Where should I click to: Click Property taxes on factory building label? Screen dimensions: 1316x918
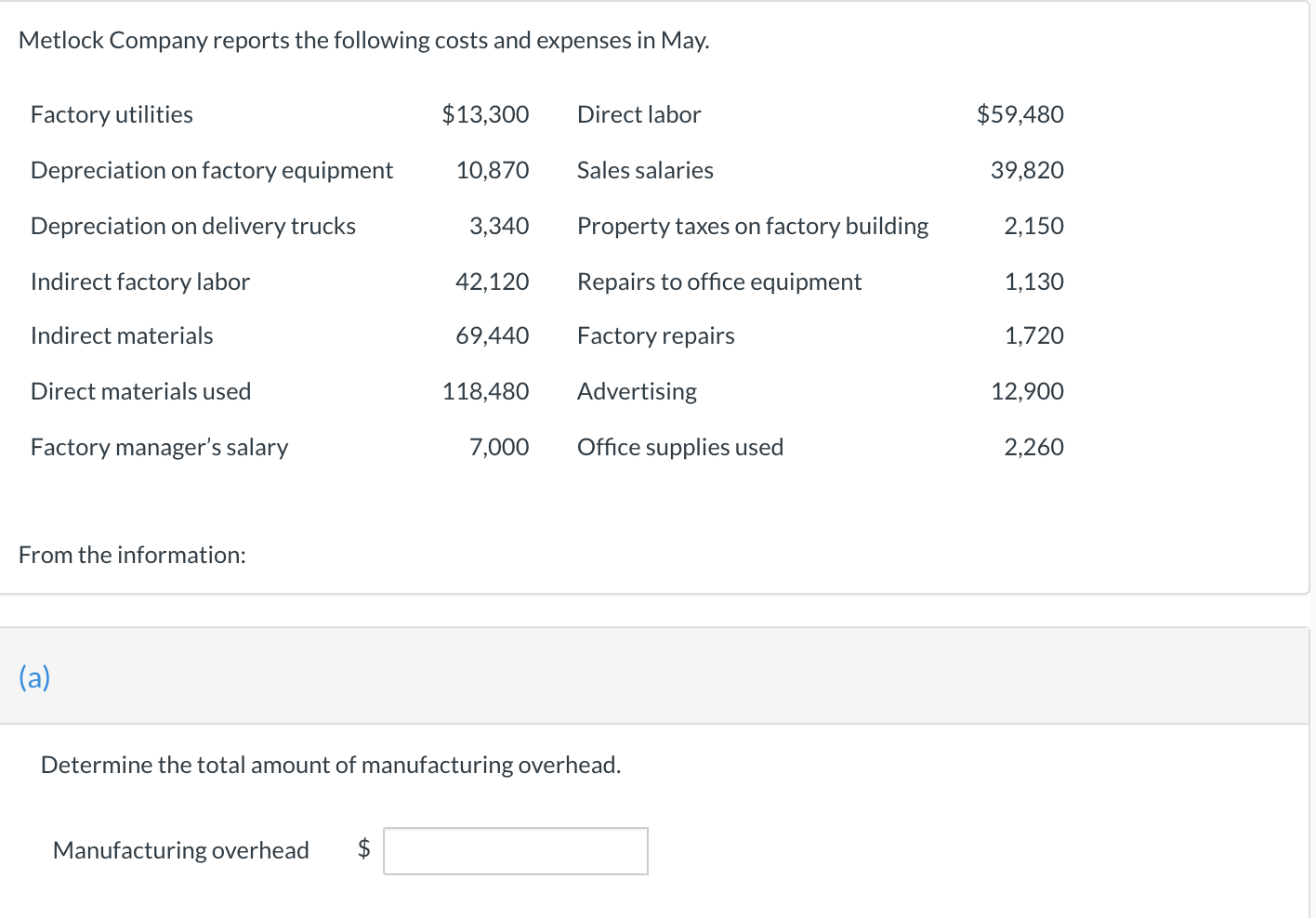pos(753,226)
